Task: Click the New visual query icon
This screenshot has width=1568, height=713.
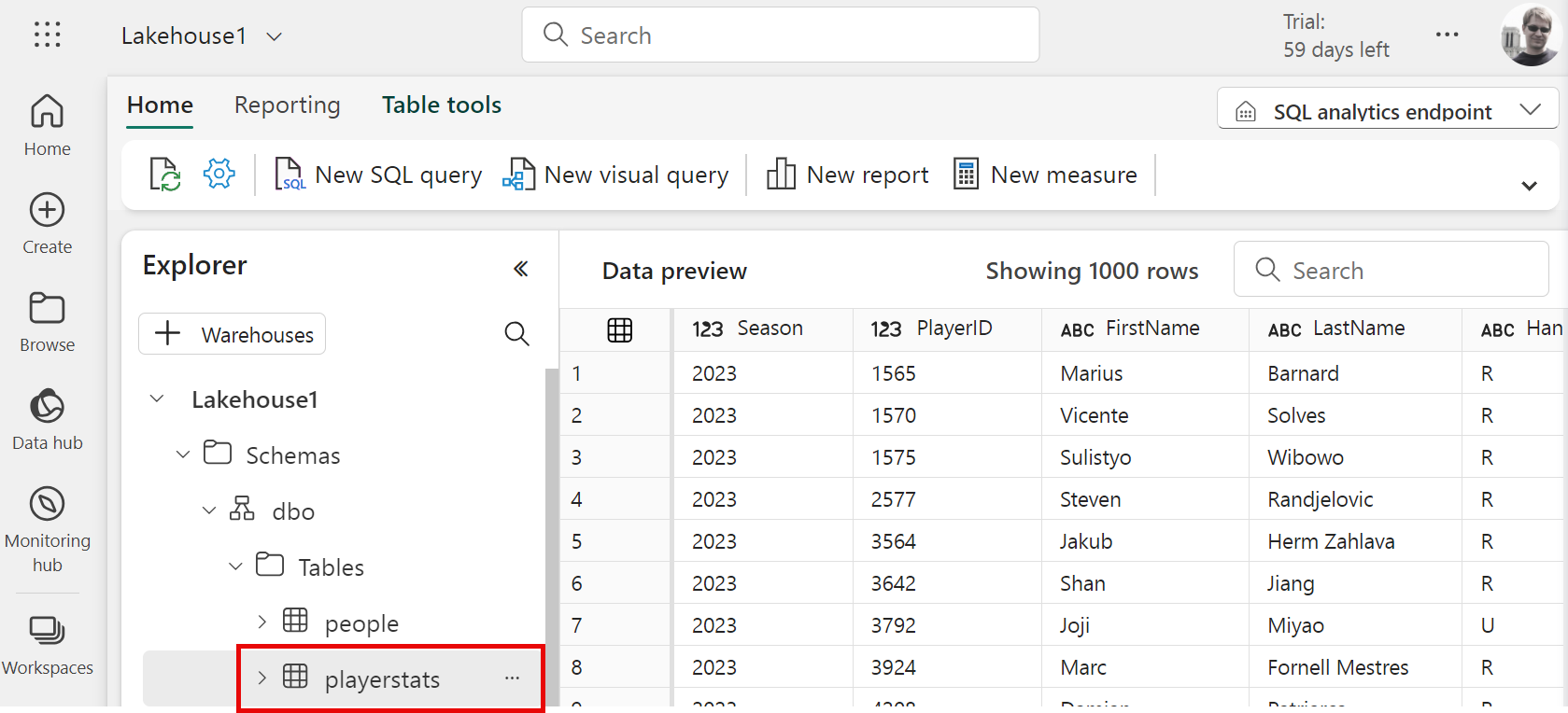Action: coord(518,175)
